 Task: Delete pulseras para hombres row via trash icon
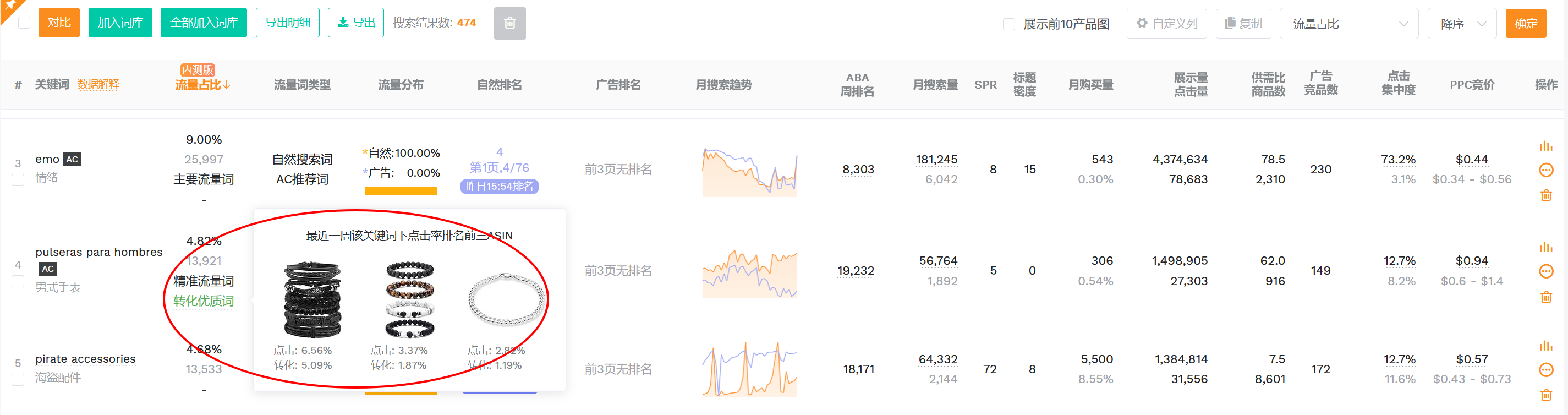click(1545, 297)
